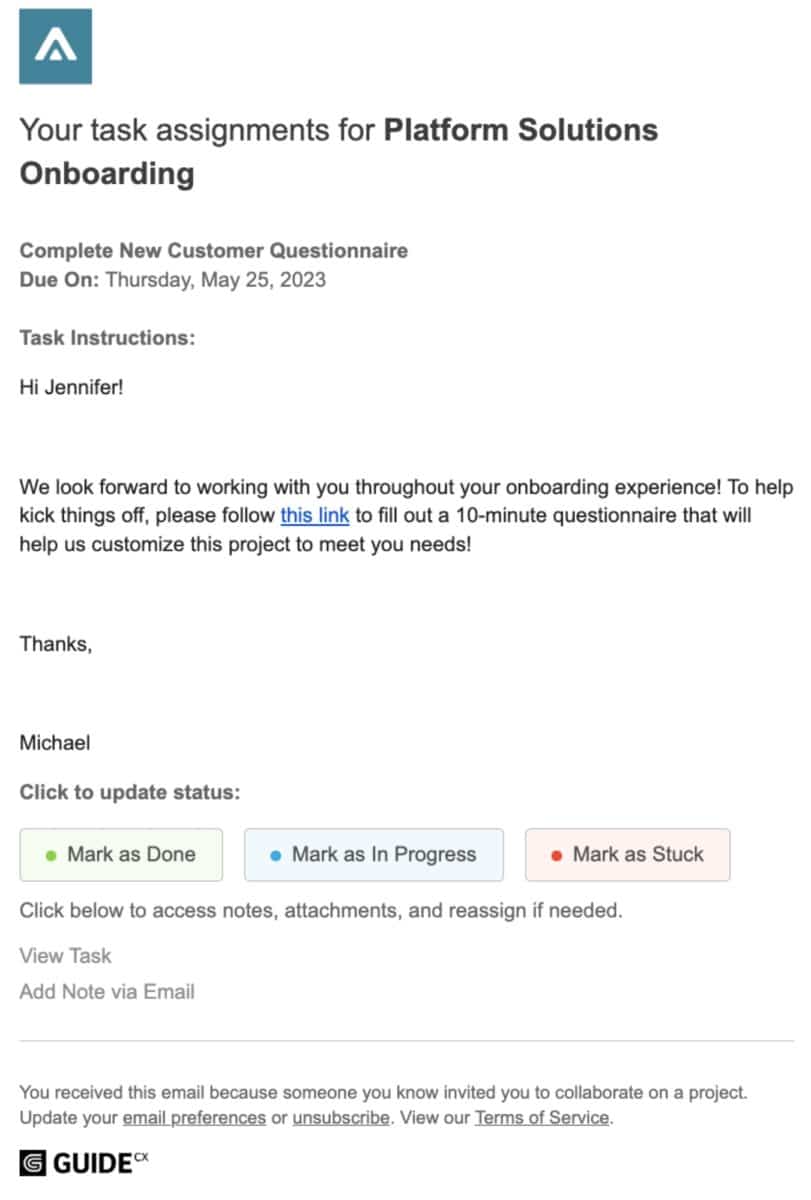Image resolution: width=811 pixels, height=1200 pixels.
Task: Click the GUIDEcx logo in the footer
Action: point(84,1163)
